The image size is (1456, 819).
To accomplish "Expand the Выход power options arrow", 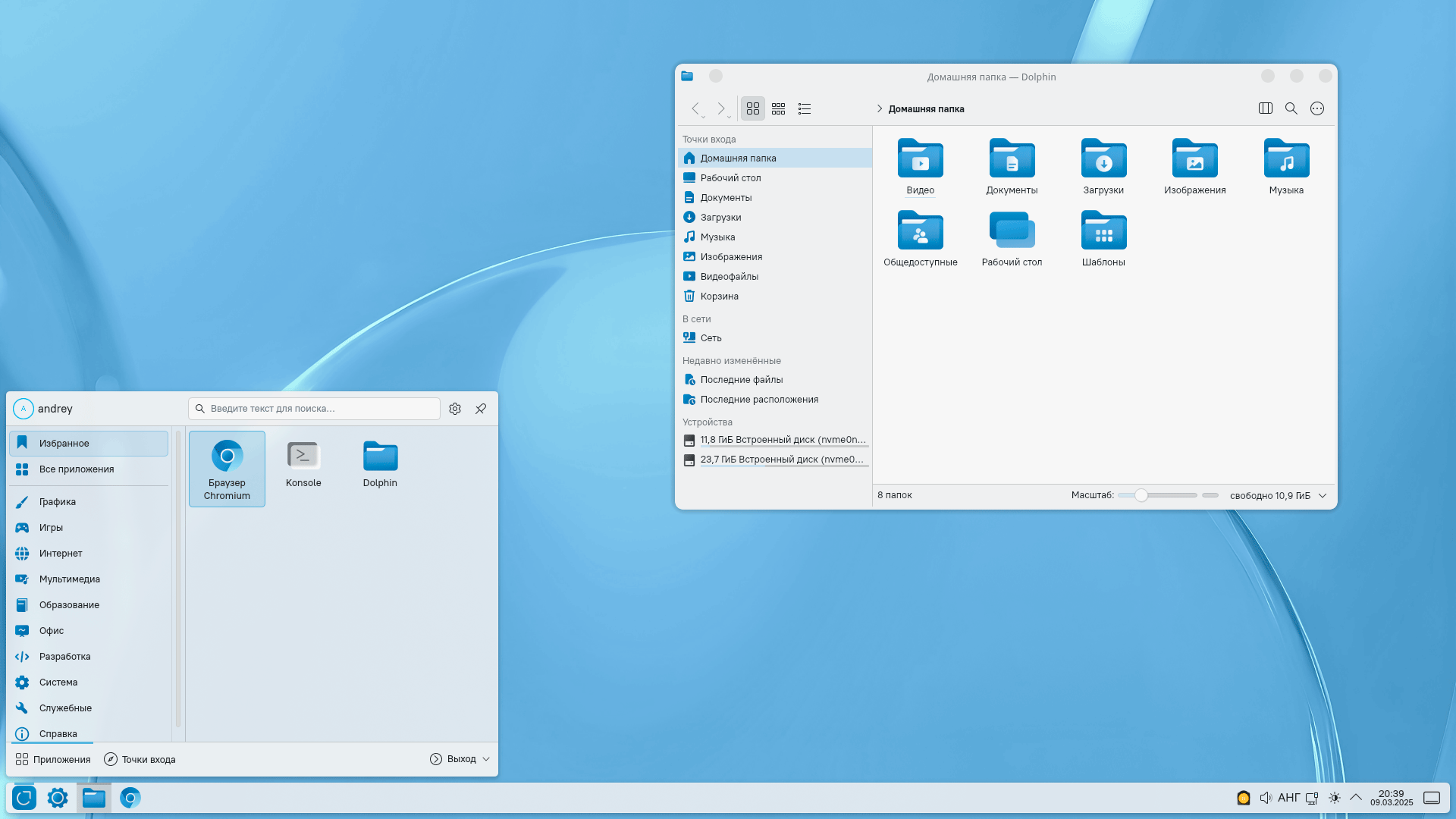I will pos(486,759).
